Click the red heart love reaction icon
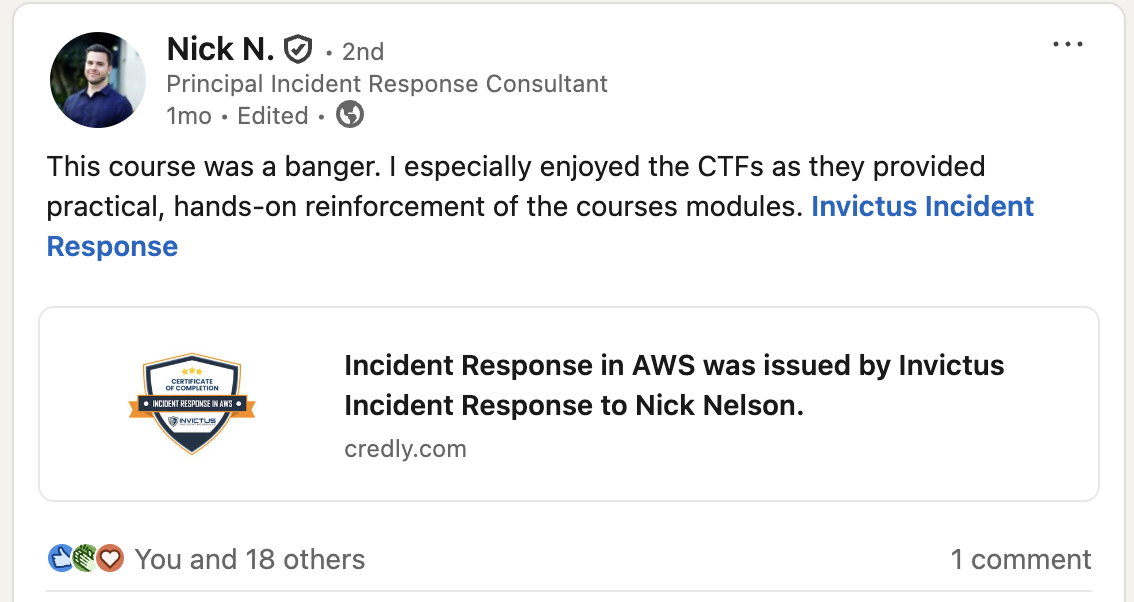This screenshot has height=602, width=1134. 110,559
